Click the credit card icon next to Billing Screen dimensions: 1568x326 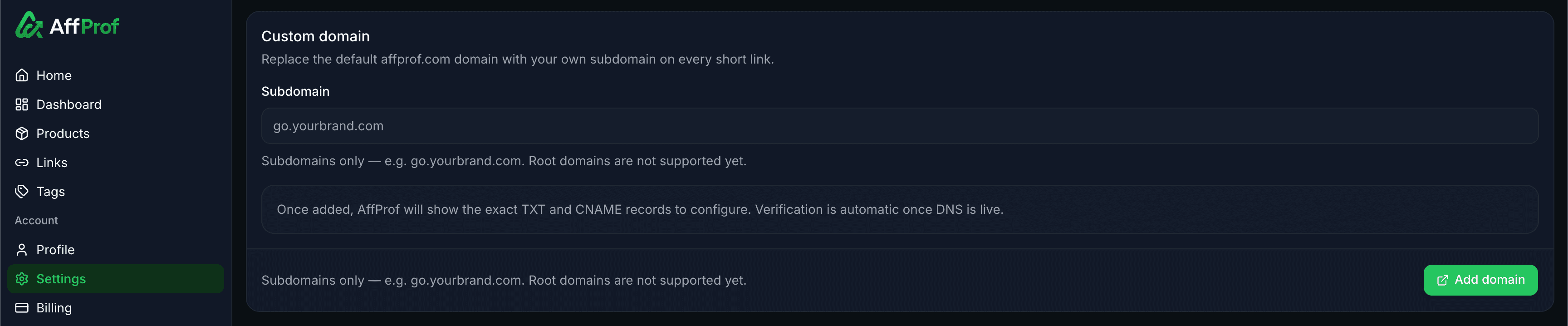click(22, 308)
